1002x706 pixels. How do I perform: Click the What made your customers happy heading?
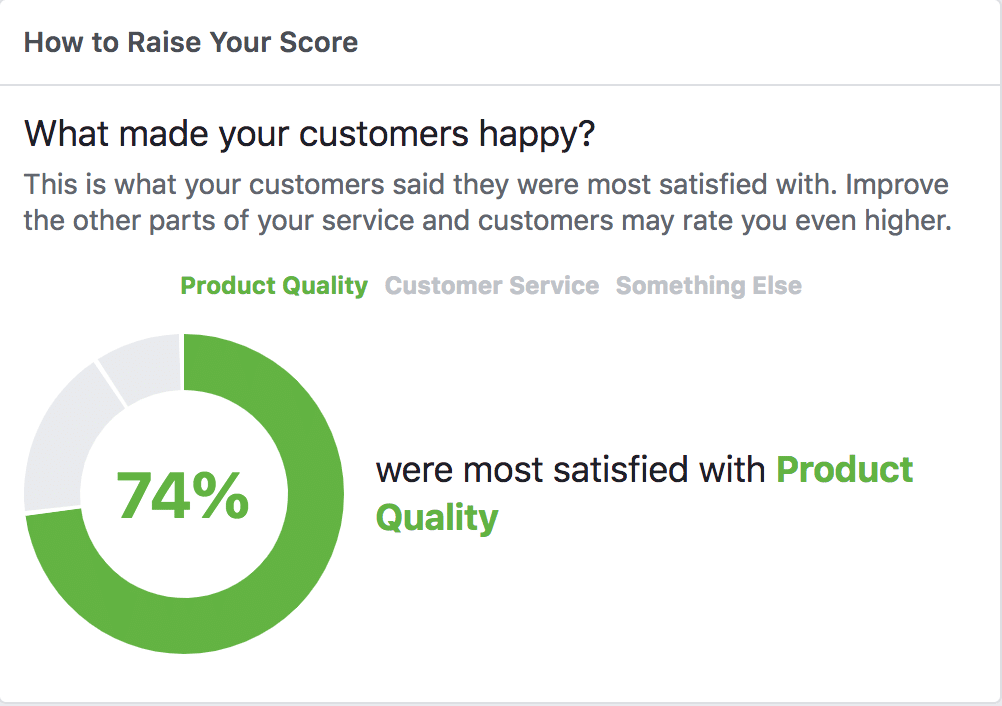tap(309, 134)
